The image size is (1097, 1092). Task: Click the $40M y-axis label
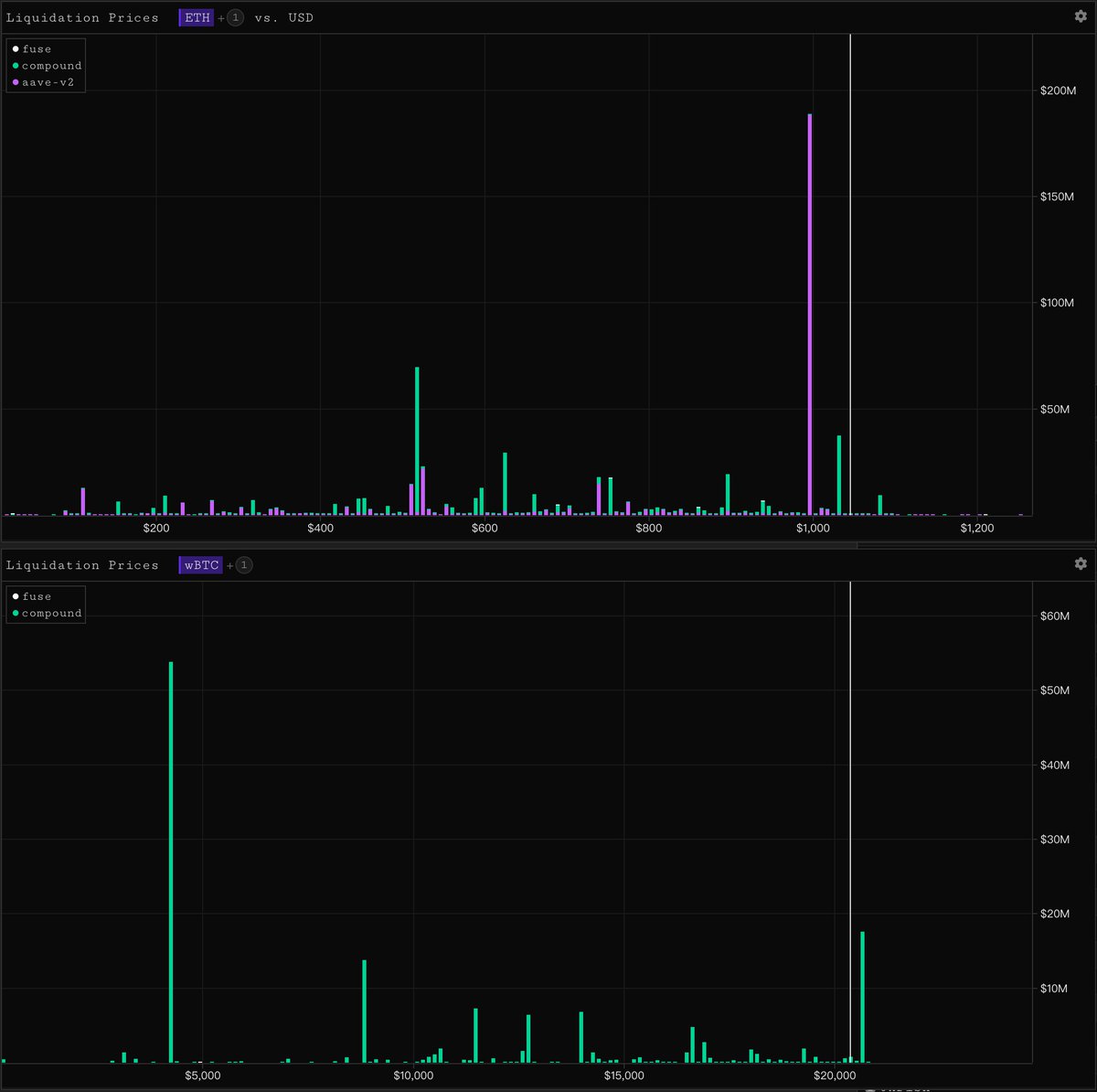click(x=1055, y=765)
